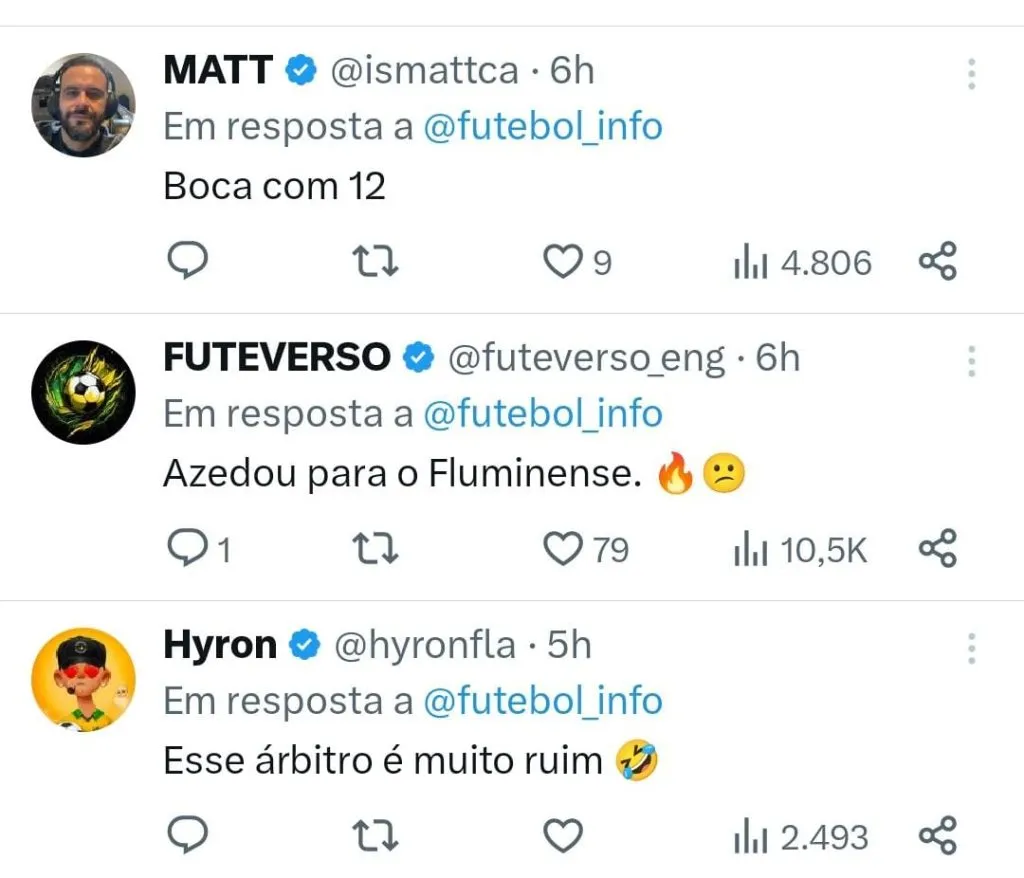The width and height of the screenshot is (1024, 878).
Task: View analytics showing 10,5K views
Action: [800, 550]
